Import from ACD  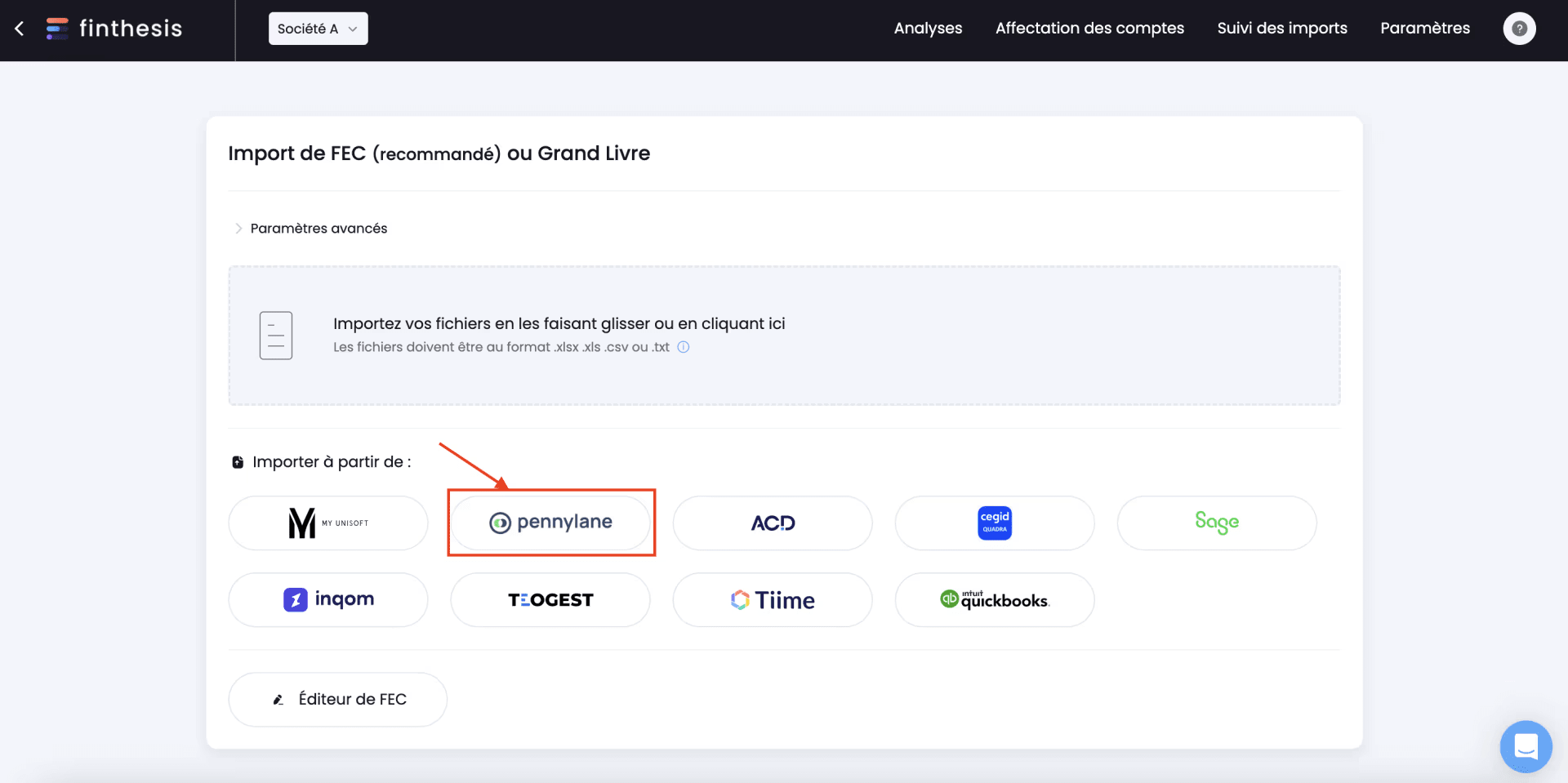pyautogui.click(x=773, y=523)
